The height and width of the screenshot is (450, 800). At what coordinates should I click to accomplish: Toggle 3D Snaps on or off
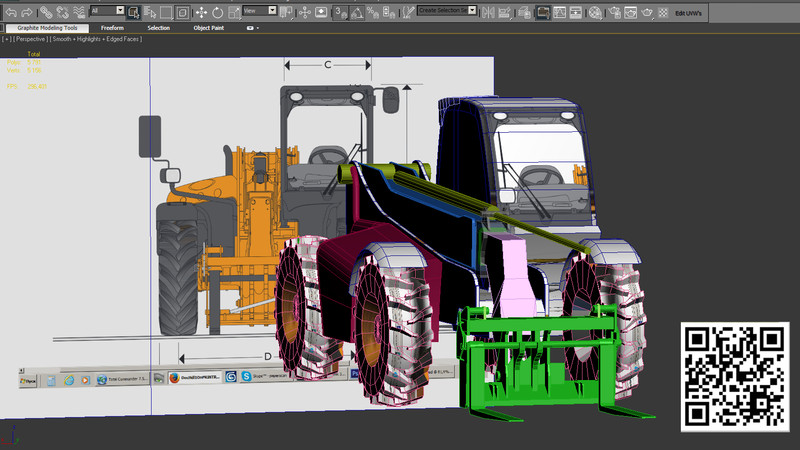[340, 12]
